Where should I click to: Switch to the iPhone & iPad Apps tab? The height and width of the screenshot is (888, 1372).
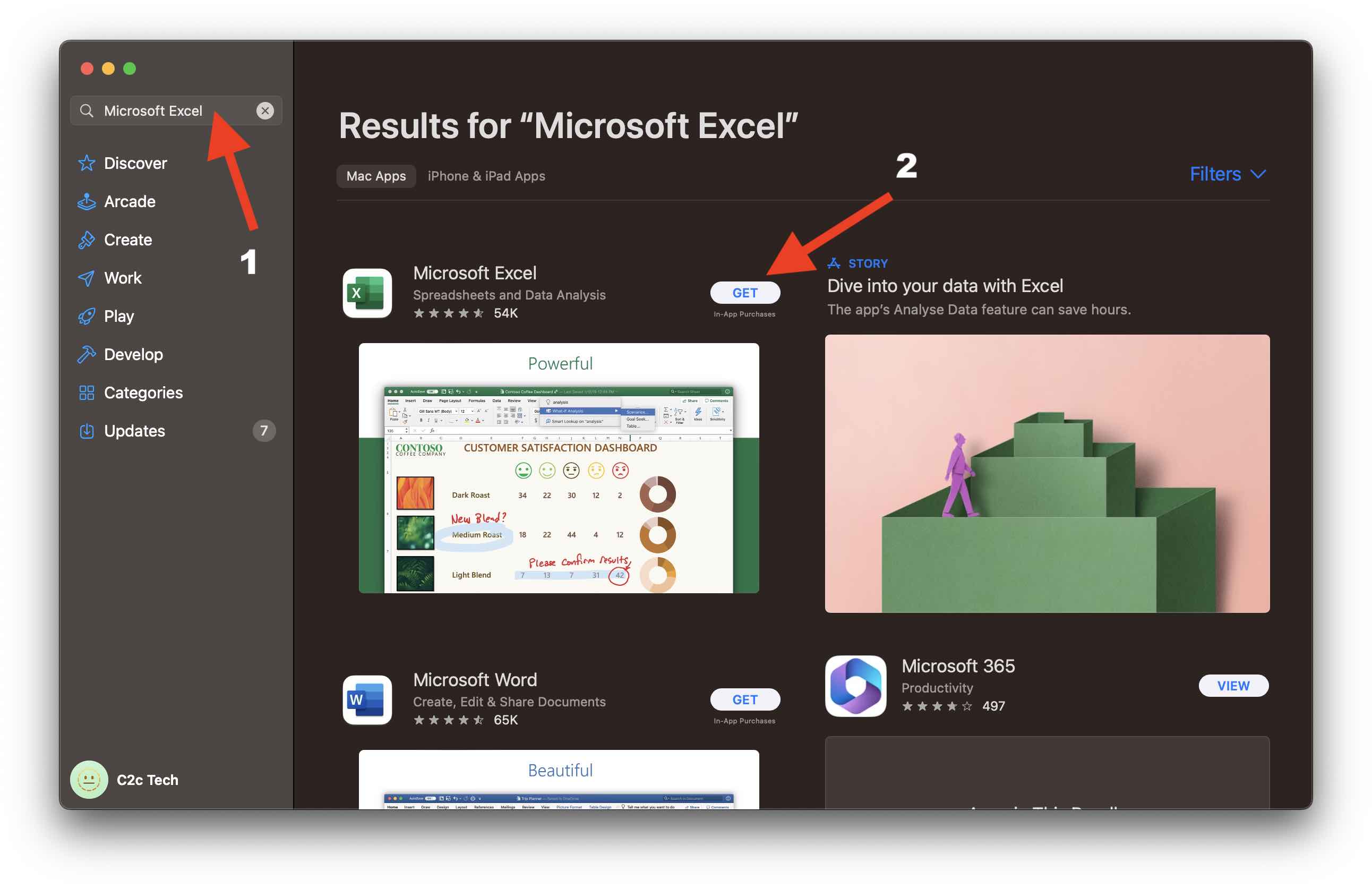pos(486,176)
